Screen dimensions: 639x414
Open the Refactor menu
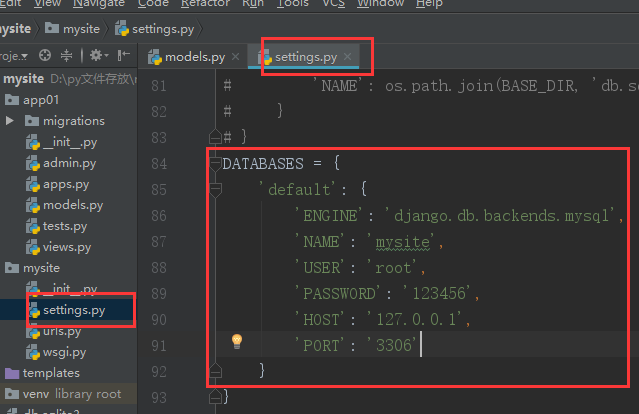(205, 3)
